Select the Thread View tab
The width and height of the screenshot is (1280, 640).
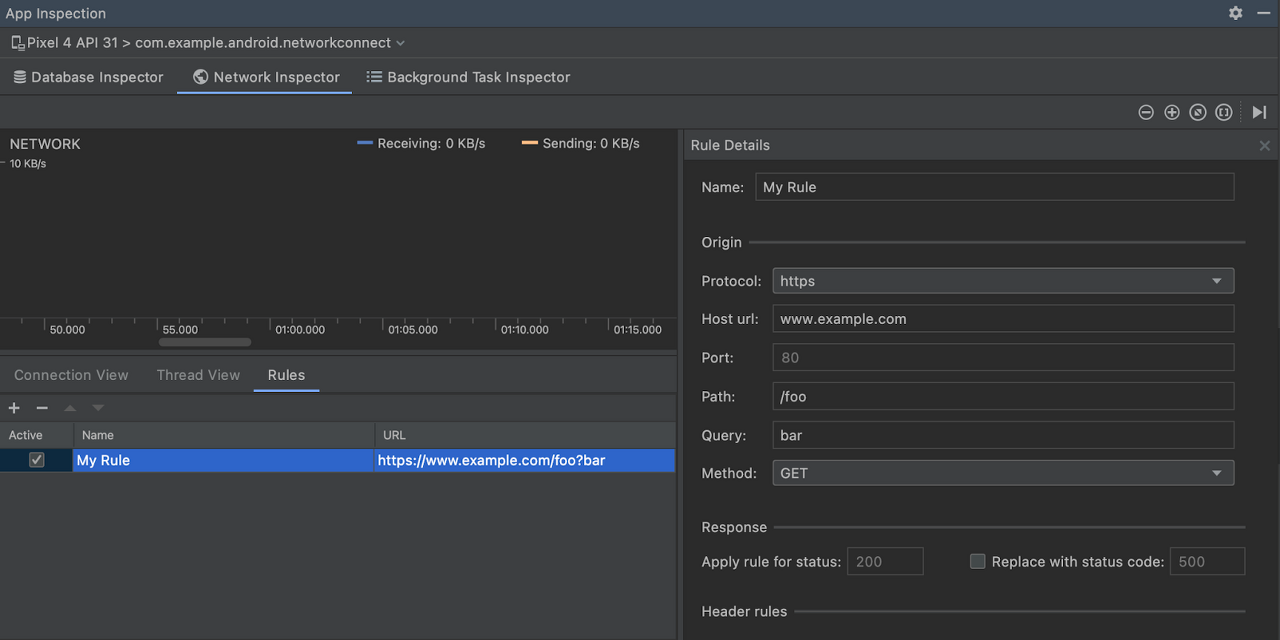[198, 375]
